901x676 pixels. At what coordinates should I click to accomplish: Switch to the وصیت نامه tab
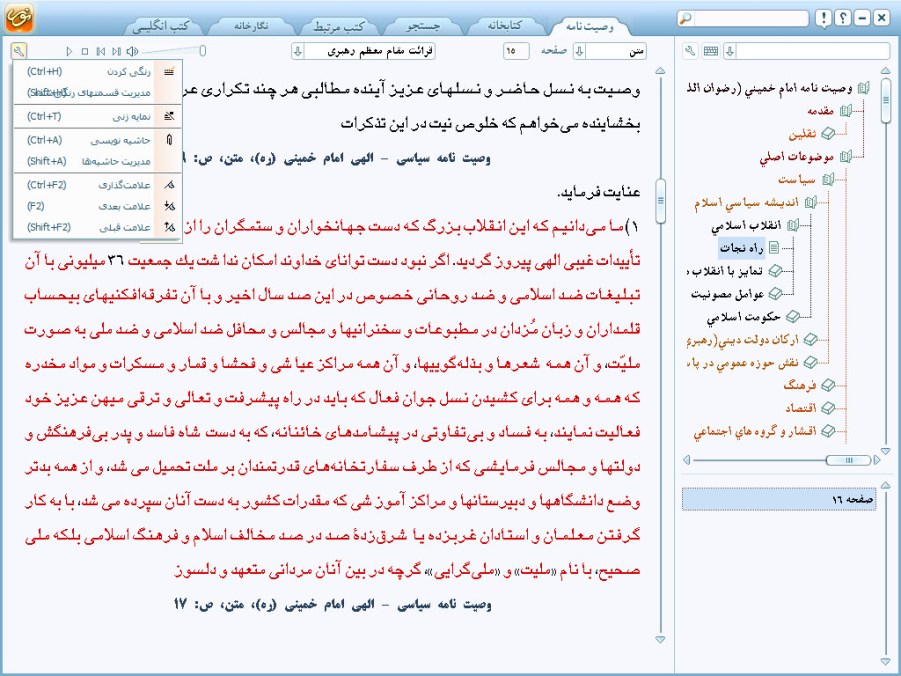(x=590, y=26)
